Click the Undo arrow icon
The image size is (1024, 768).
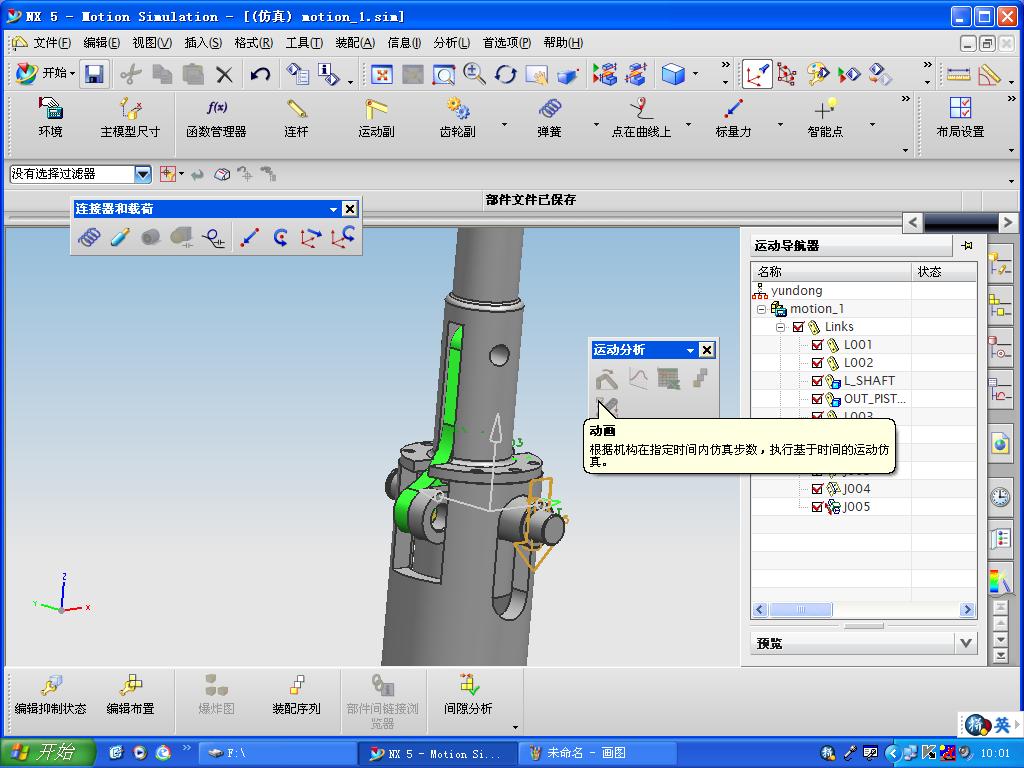pos(260,74)
